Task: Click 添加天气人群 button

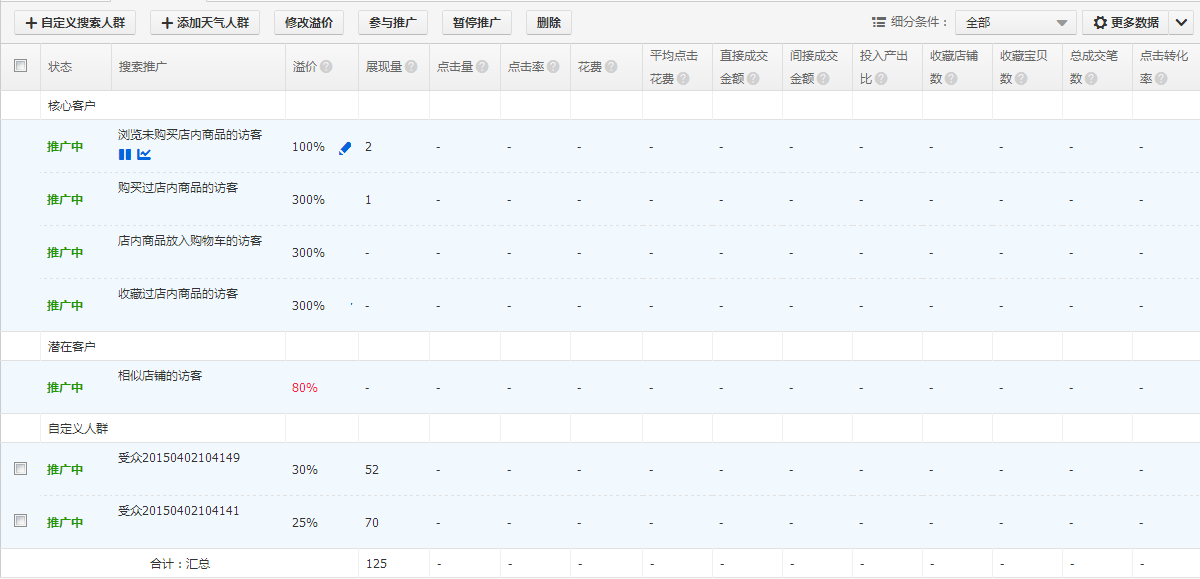Action: 205,22
